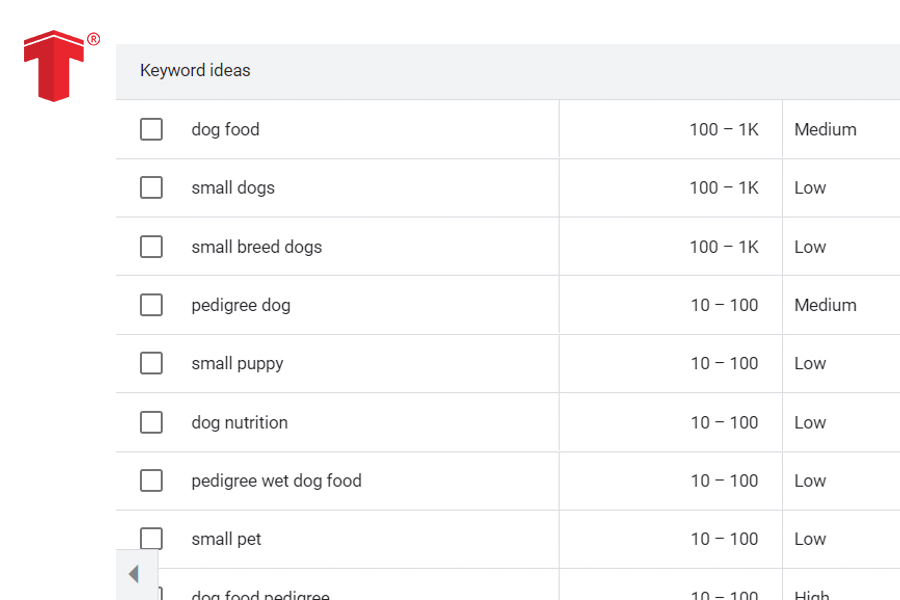Select the small breed dogs keyword
This screenshot has height=600, width=900.
[256, 247]
